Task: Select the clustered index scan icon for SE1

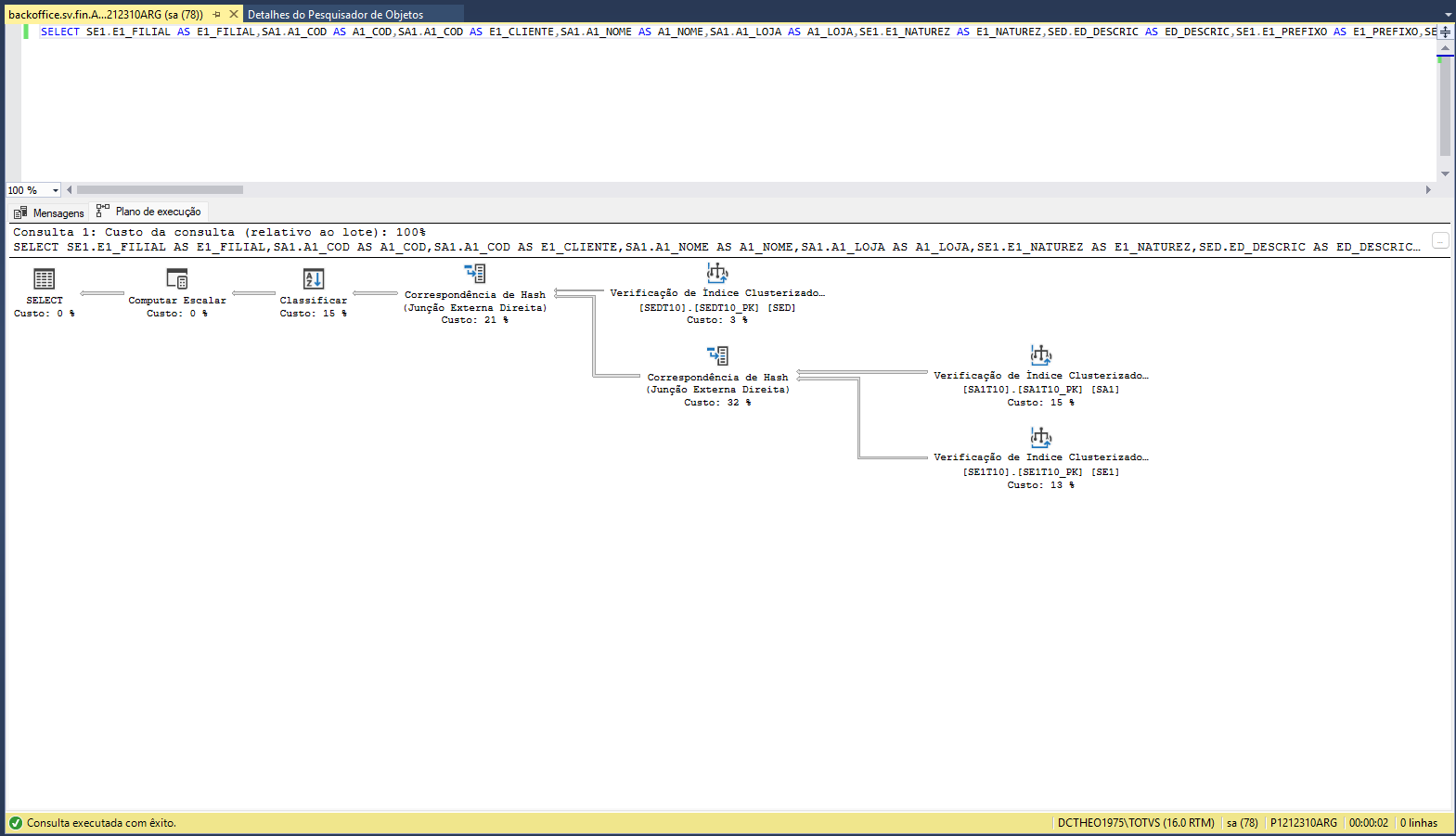Action: click(1041, 436)
